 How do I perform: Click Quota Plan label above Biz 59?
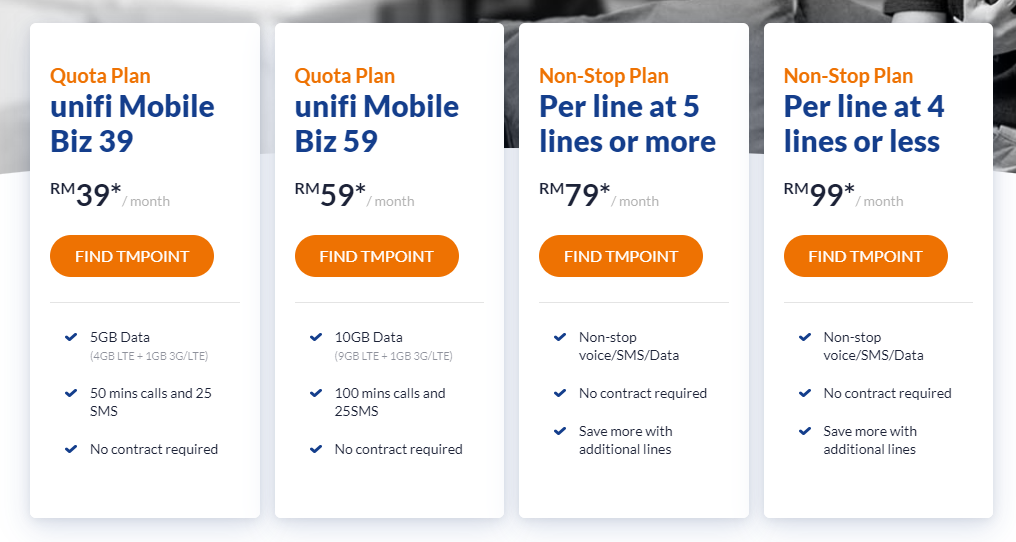pos(345,76)
